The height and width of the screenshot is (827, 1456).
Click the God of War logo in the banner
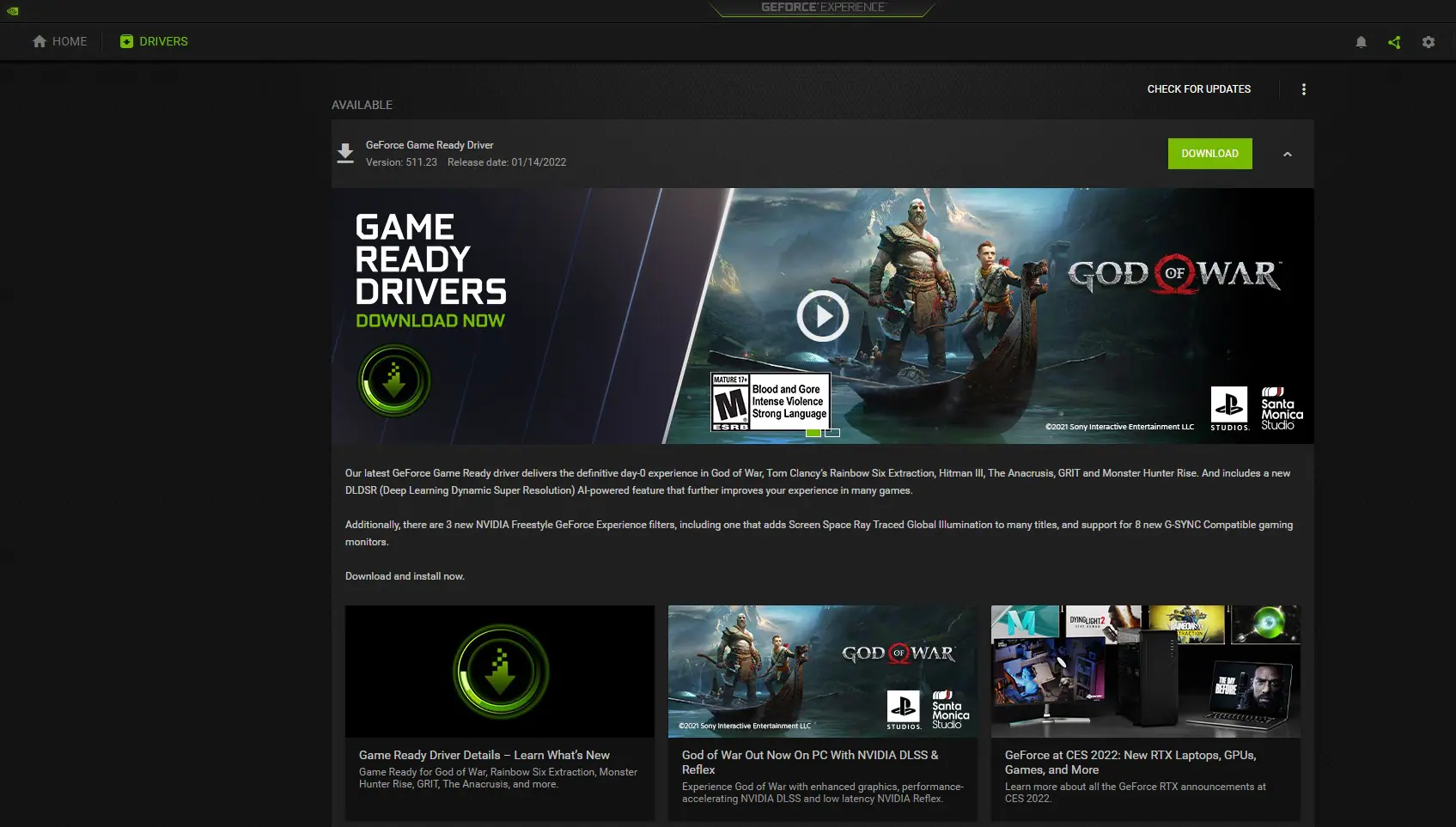coord(1174,275)
